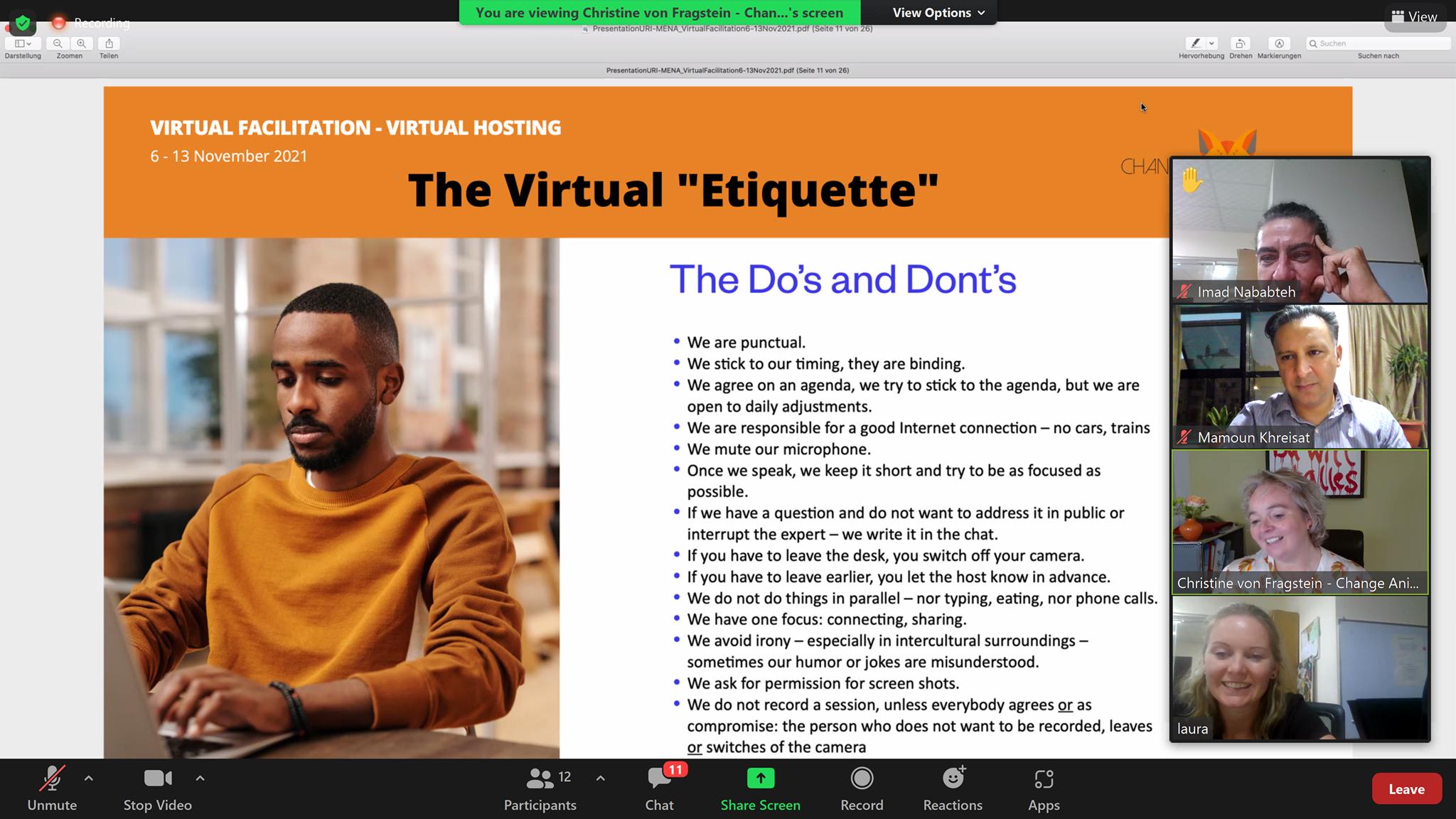Open the Darstellung sidebar view menu
This screenshot has height=819, width=1456.
pos(23,43)
